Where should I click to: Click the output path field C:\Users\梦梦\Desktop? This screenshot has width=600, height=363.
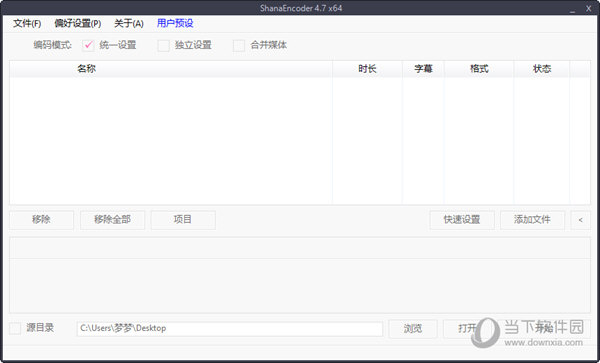[230, 329]
